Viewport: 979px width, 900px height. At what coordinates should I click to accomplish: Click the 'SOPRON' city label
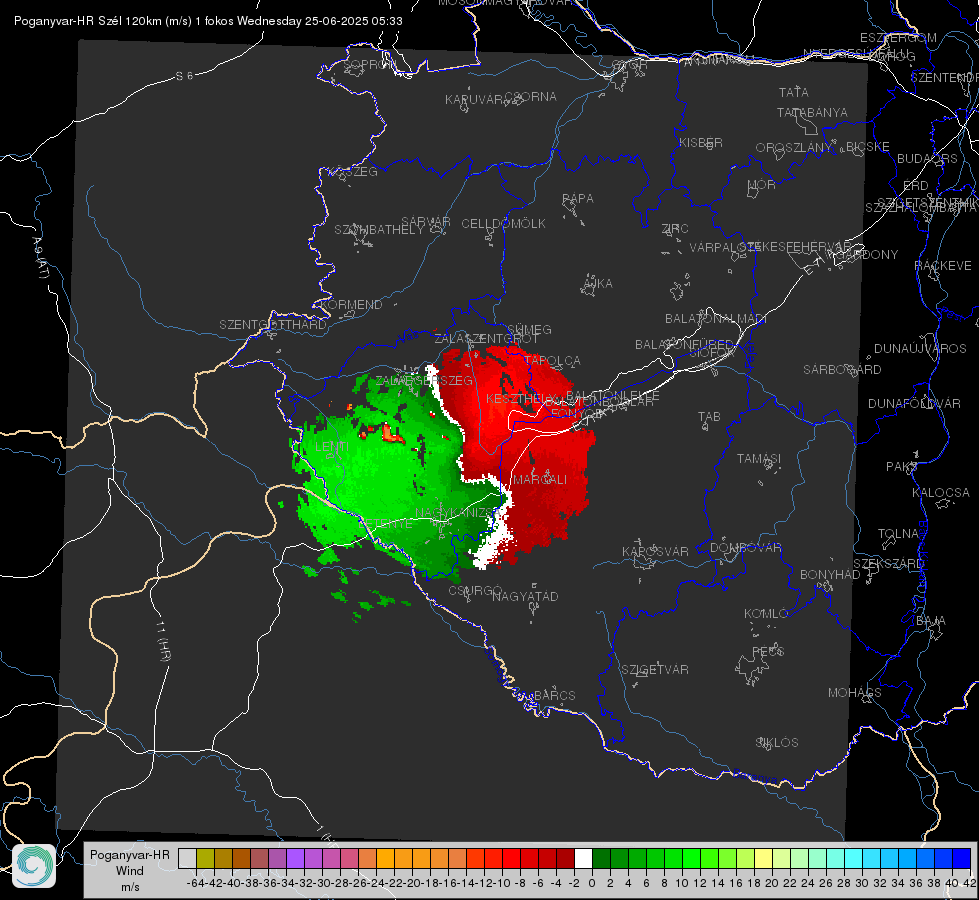pos(370,64)
